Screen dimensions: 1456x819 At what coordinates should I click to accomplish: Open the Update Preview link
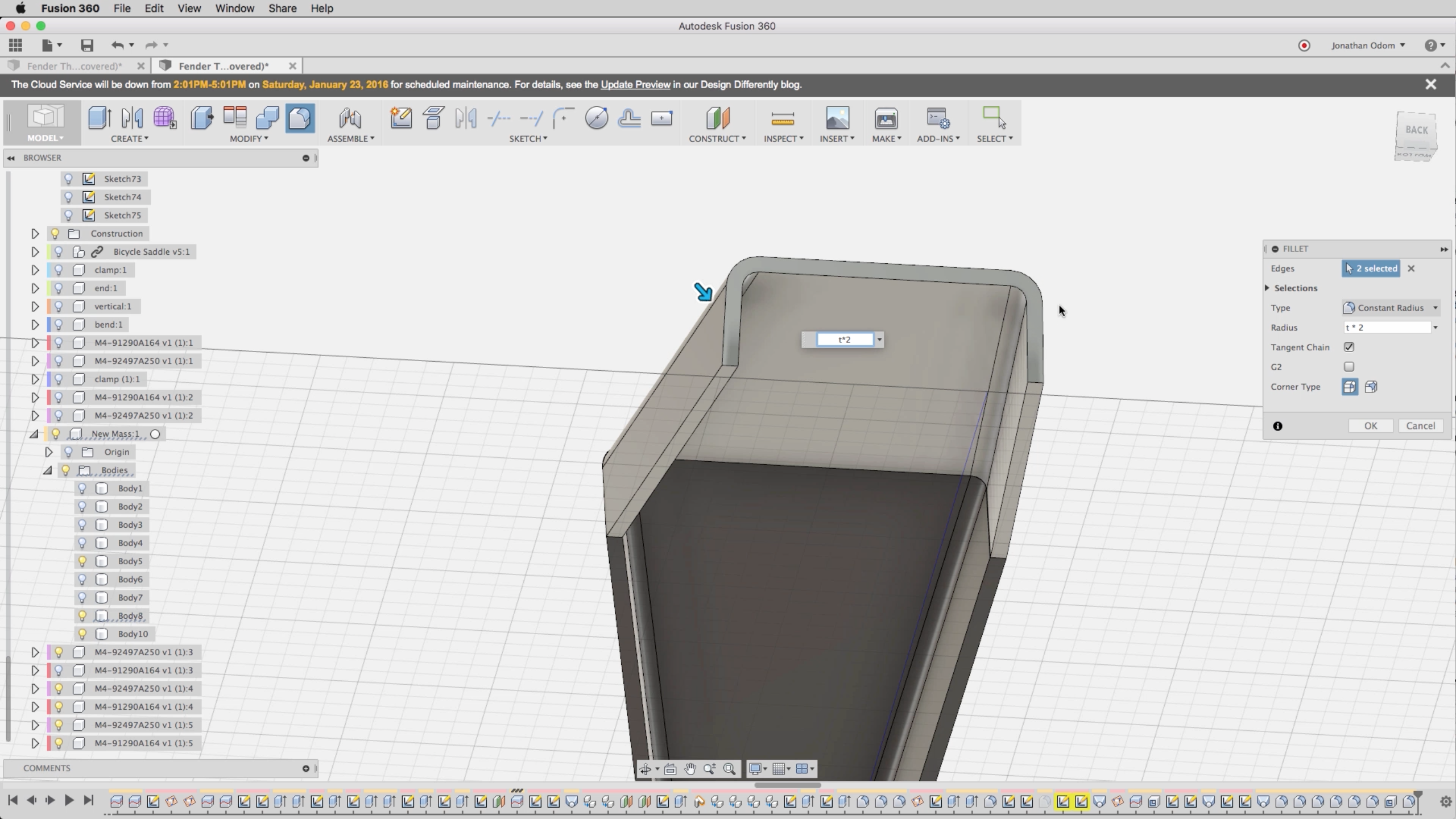635,85
